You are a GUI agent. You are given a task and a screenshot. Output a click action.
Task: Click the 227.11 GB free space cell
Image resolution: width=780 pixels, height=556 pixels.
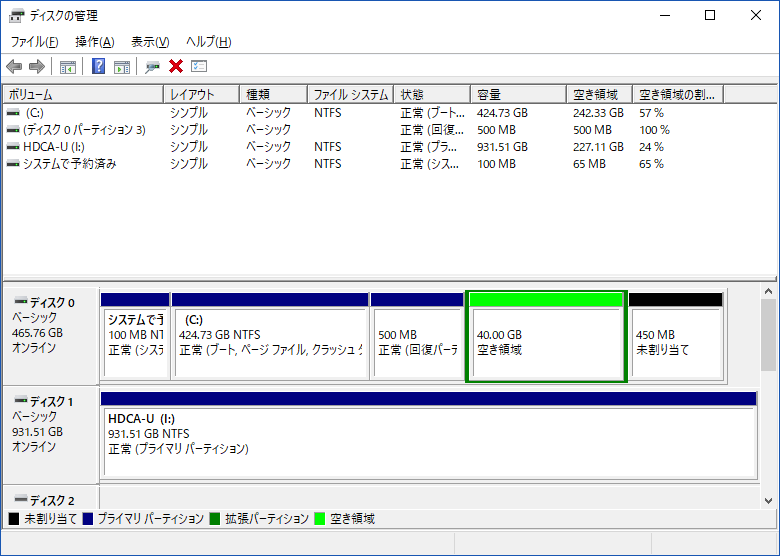click(x=598, y=147)
